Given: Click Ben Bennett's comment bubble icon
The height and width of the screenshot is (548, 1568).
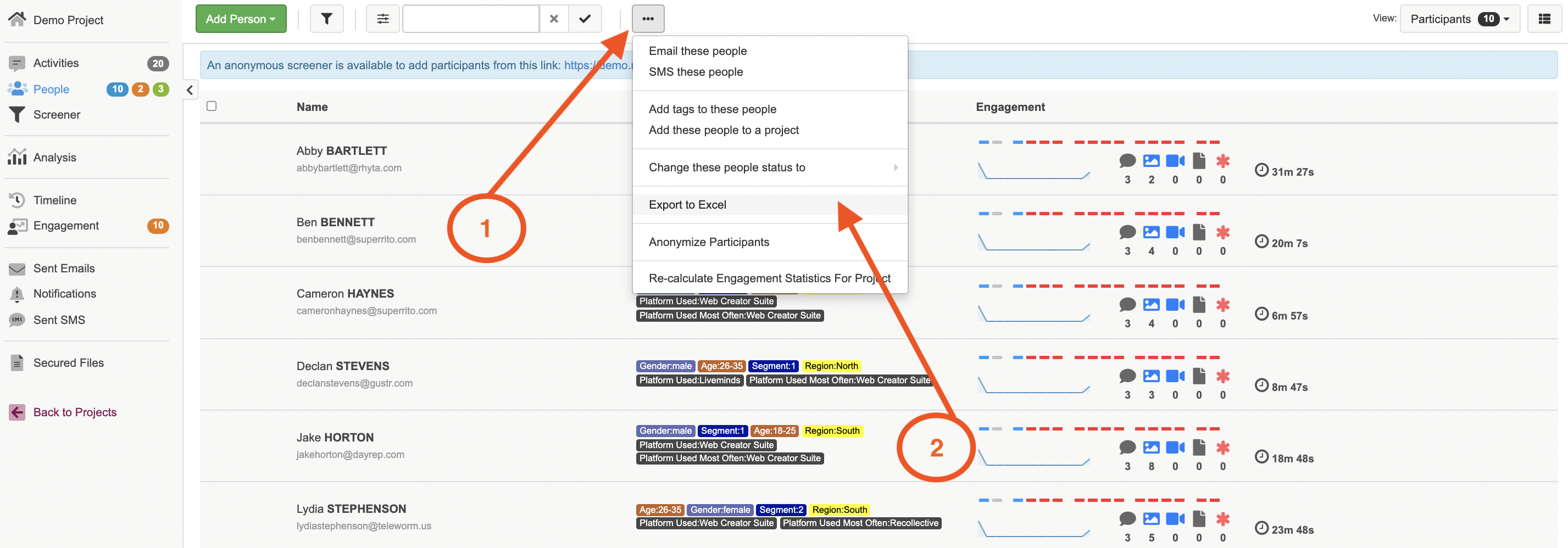Looking at the screenshot, I should coord(1127,232).
